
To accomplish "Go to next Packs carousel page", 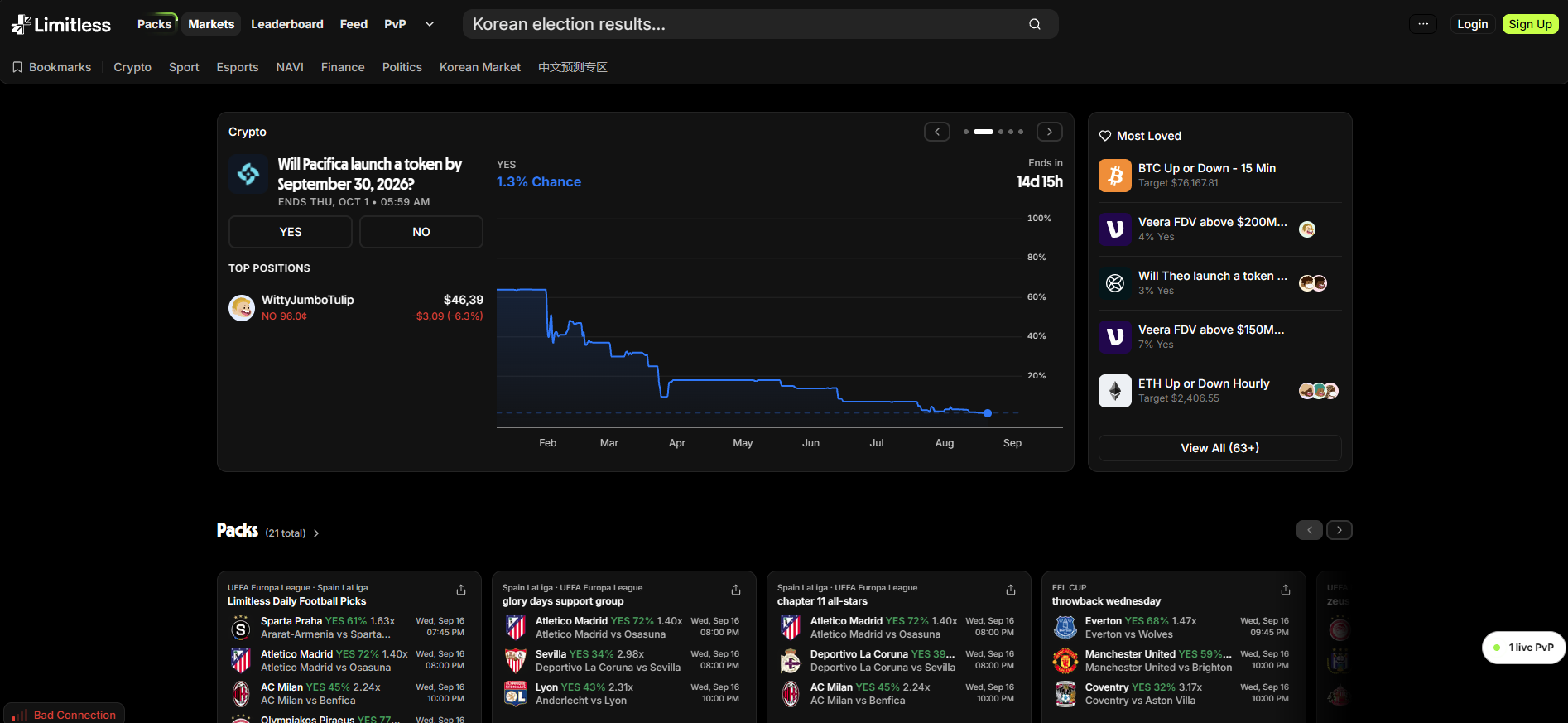I will click(1340, 530).
